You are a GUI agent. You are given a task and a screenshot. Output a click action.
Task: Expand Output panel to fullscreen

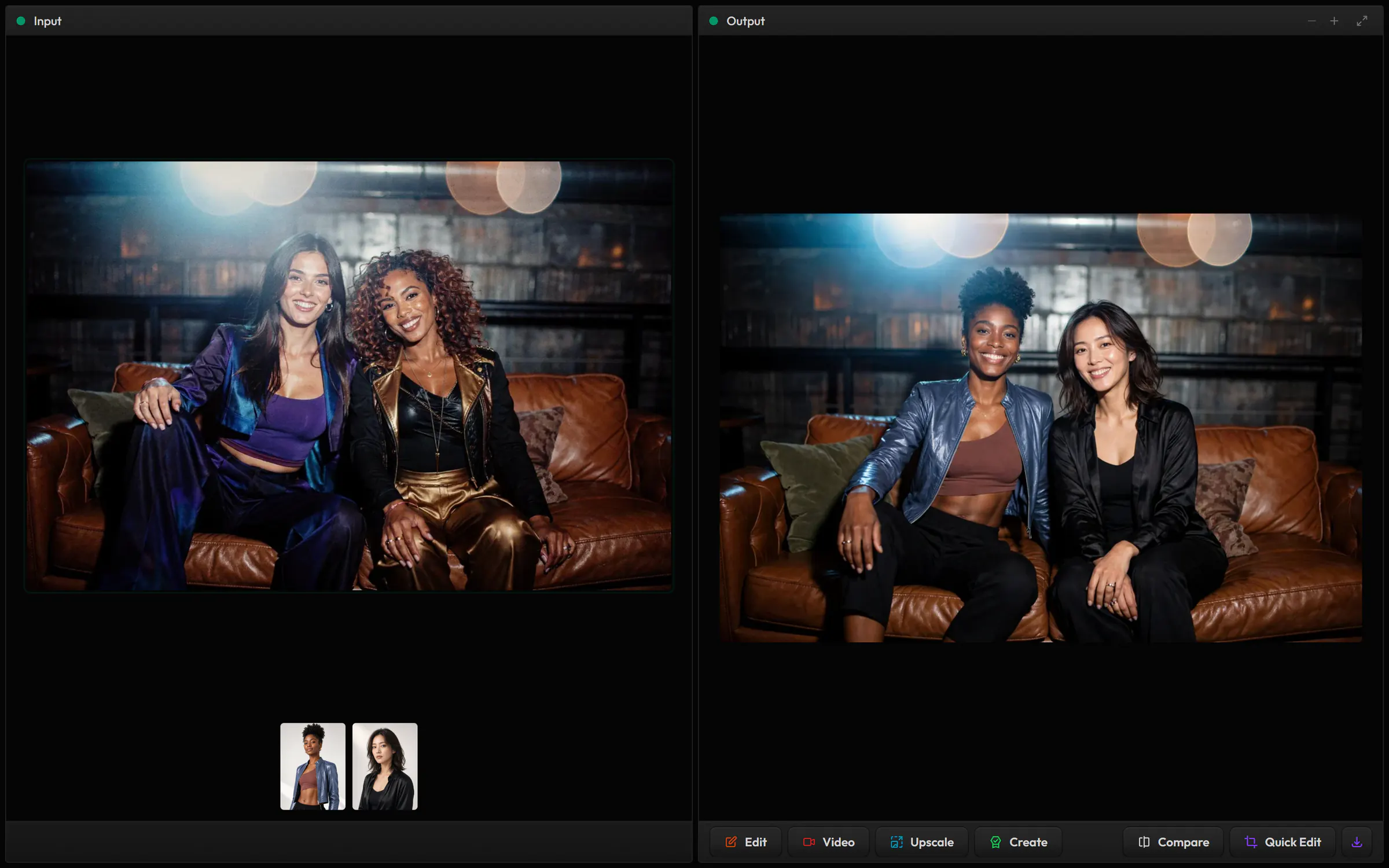1362,21
